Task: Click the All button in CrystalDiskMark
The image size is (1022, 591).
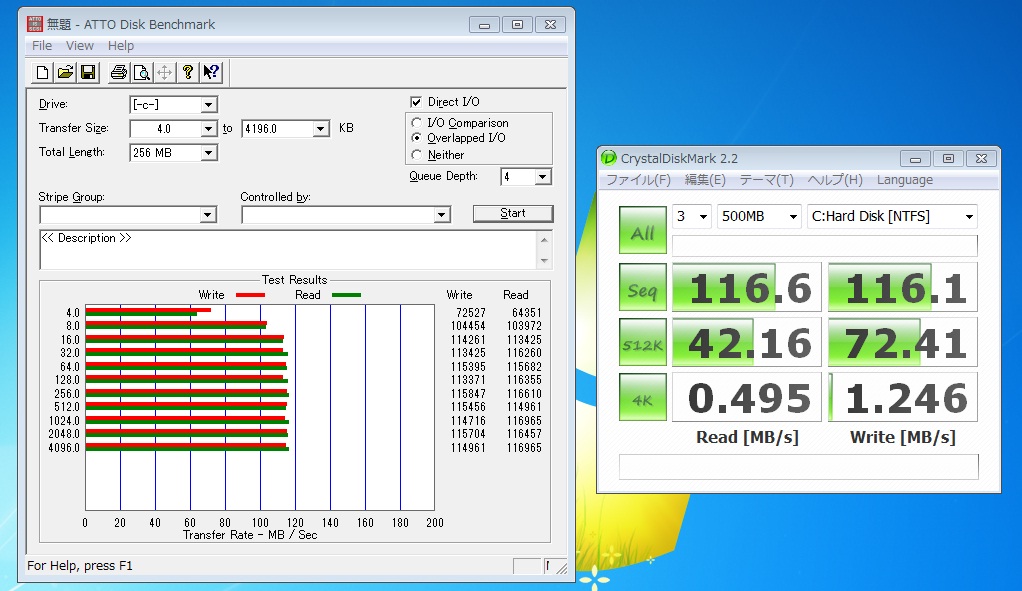Action: pos(642,232)
